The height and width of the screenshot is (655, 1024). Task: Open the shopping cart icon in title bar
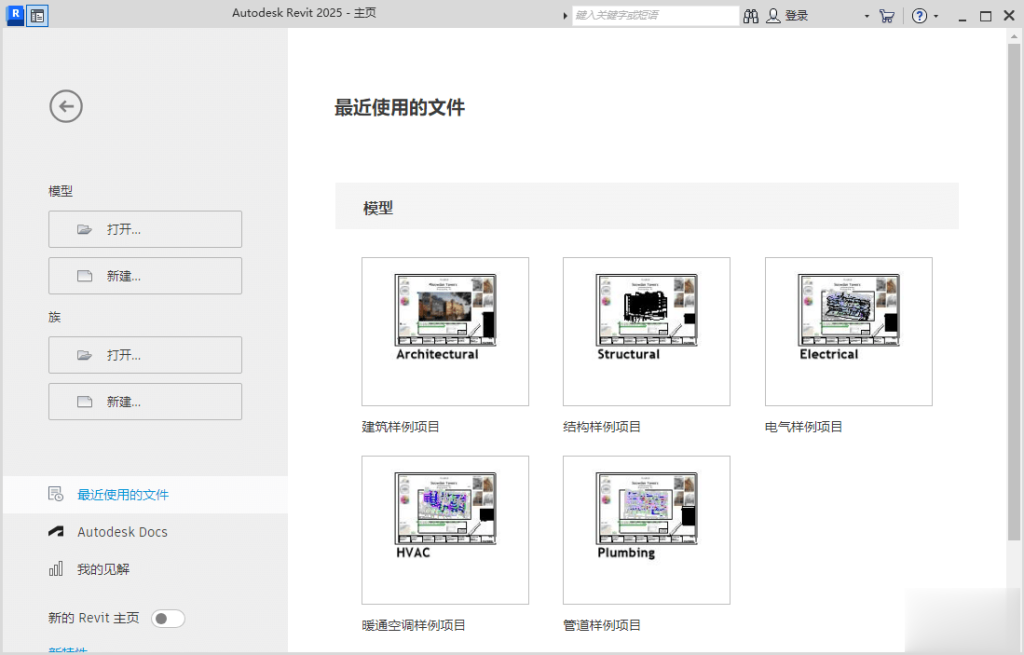pos(886,16)
